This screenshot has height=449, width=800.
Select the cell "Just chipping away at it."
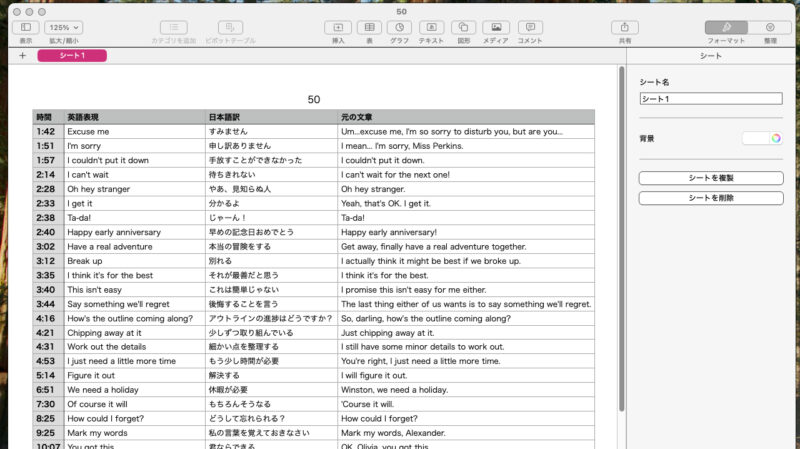[x=466, y=333]
